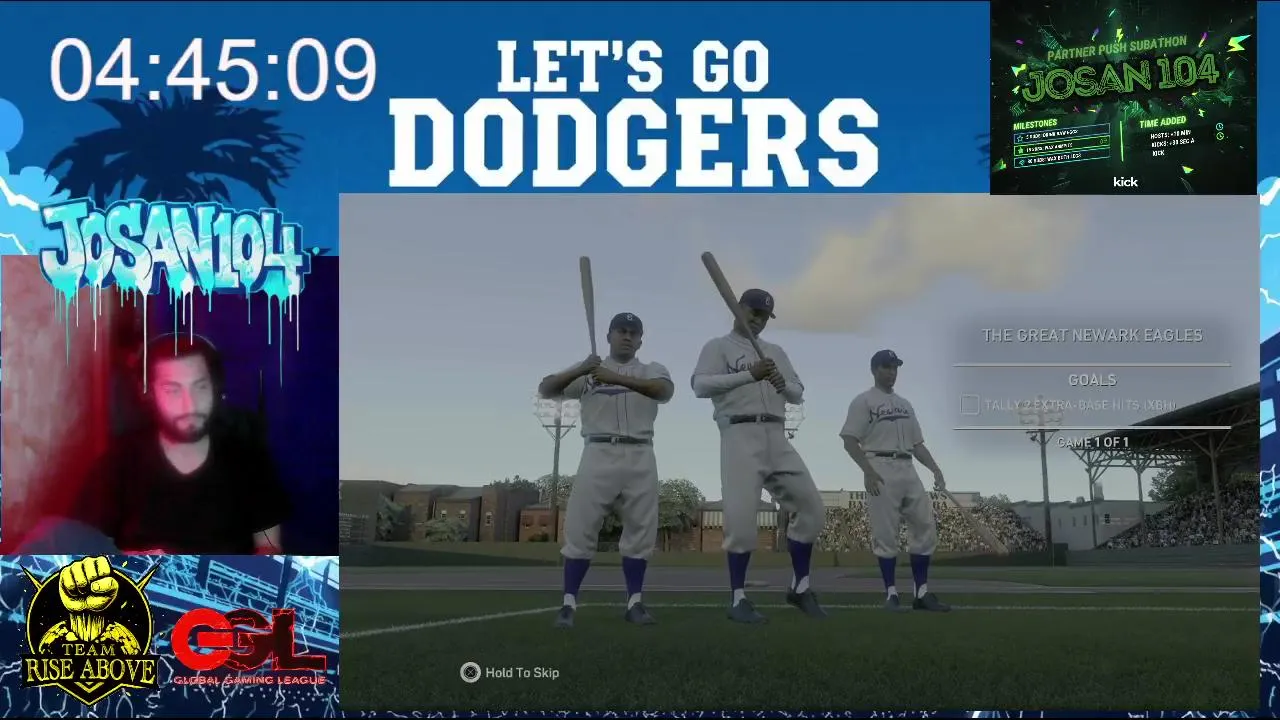This screenshot has width=1280, height=720.
Task: Click the lower clock icon beside Time Added
Action: click(x=1220, y=136)
